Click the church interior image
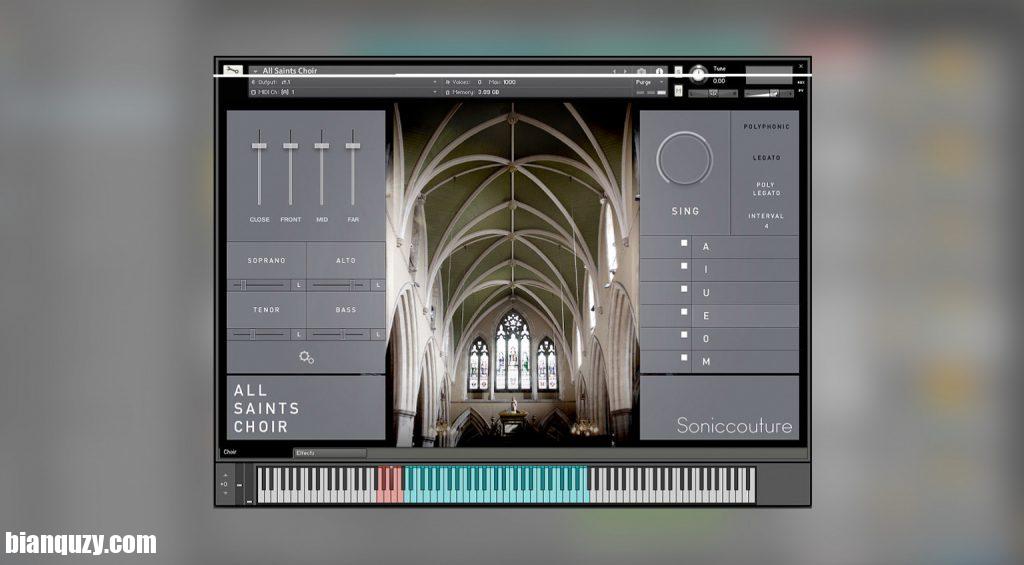 [512, 274]
